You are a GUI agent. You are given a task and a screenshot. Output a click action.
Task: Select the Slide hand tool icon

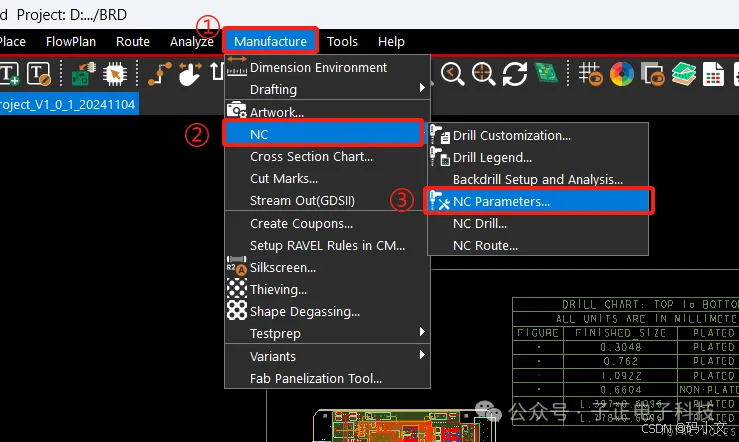pyautogui.click(x=190, y=74)
